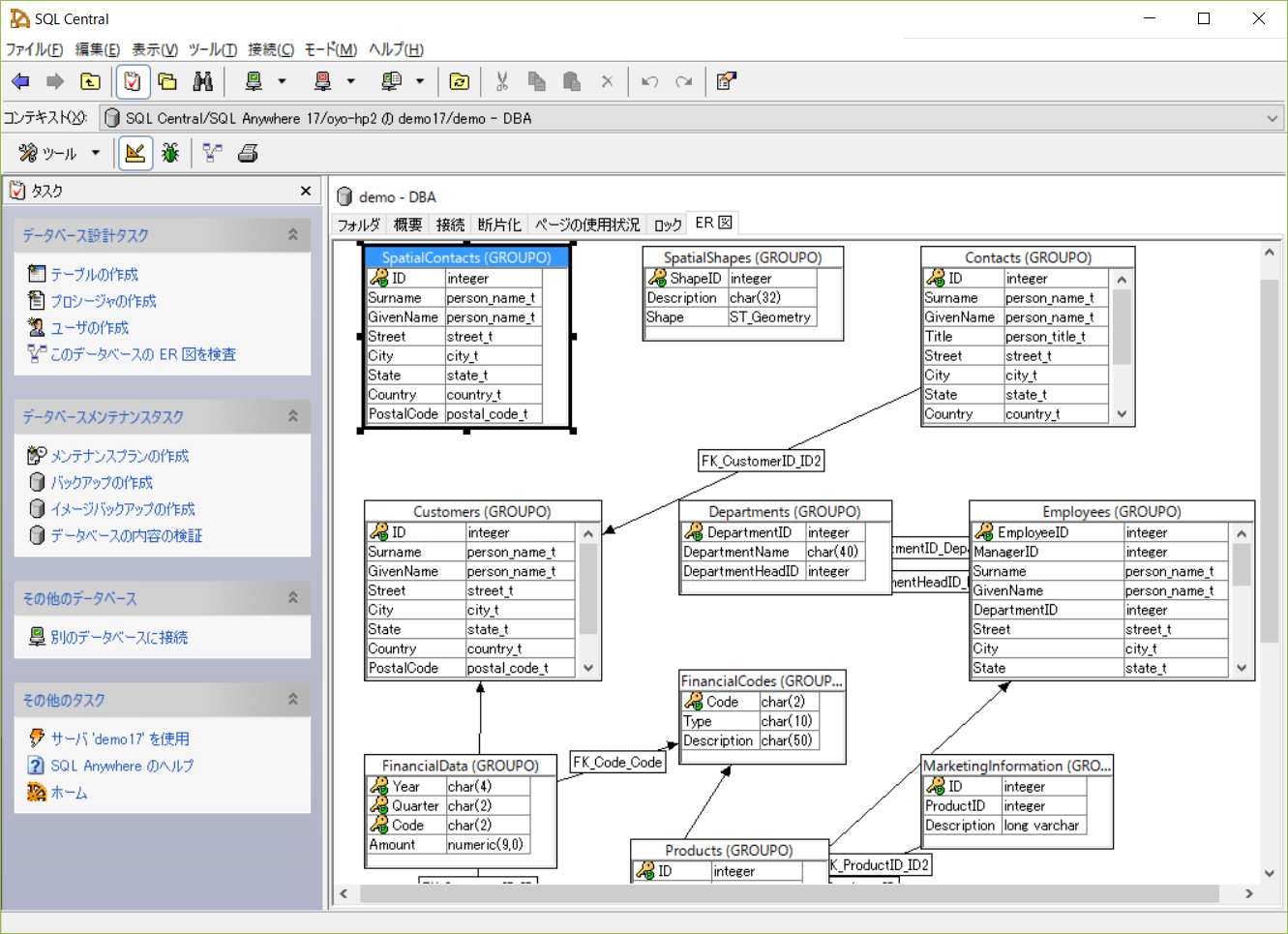The width and height of the screenshot is (1288, 934).
Task: Click the Contacts table scroll down arrow
Action: pyautogui.click(x=1122, y=413)
